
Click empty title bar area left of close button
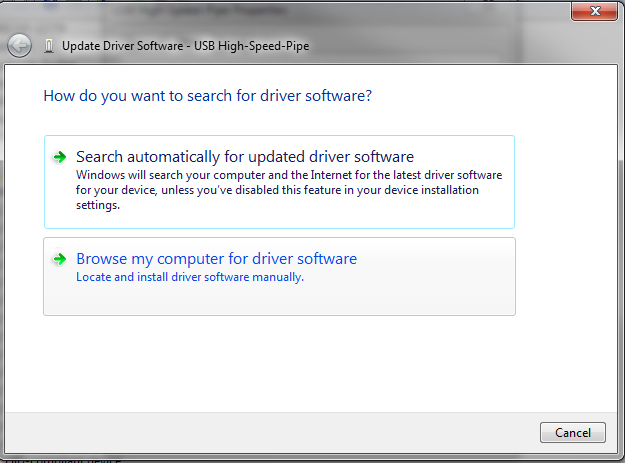[450, 11]
